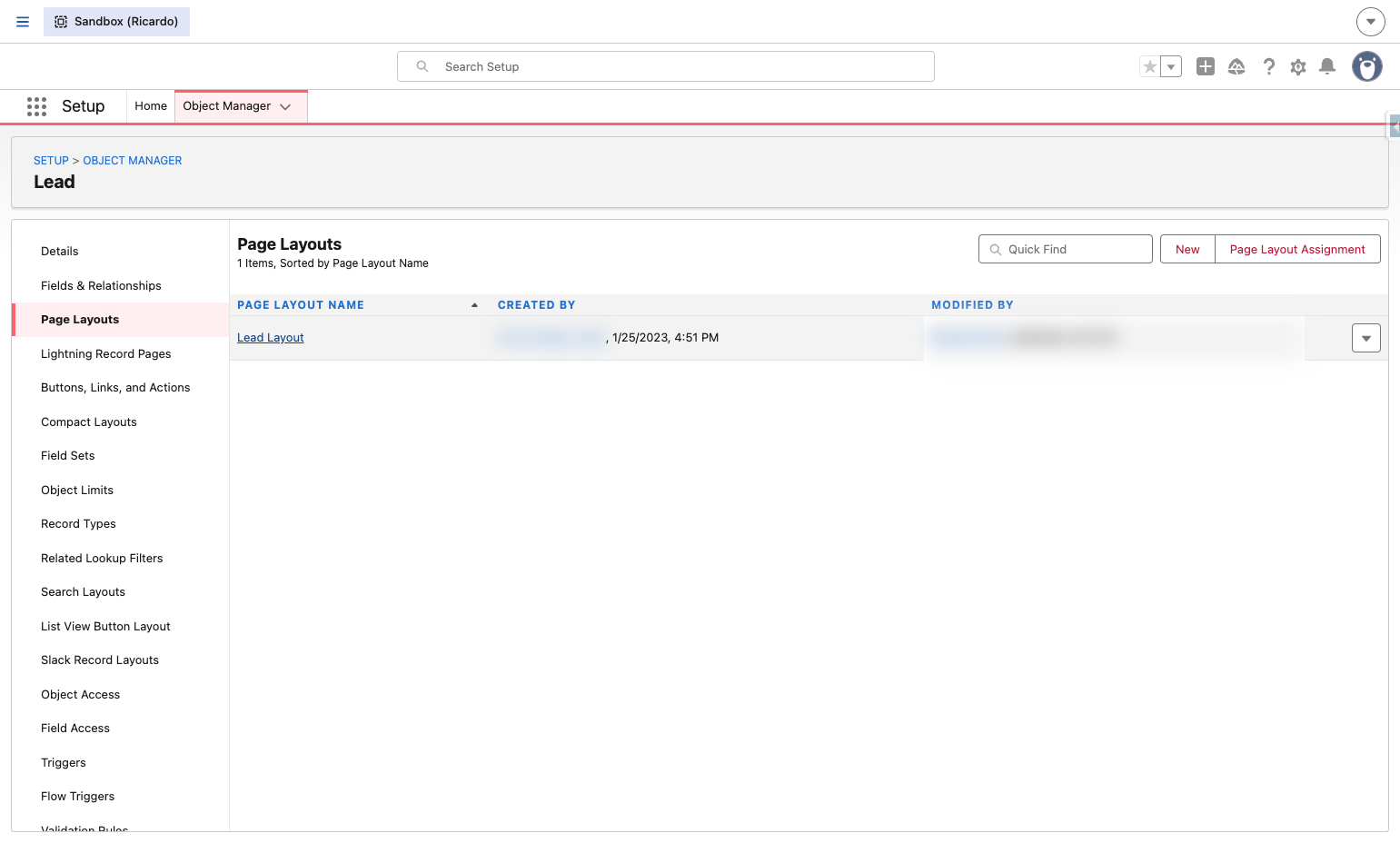This screenshot has height=843, width=1400.
Task: Open Slack Record Layouts in the sidebar
Action: click(121, 660)
